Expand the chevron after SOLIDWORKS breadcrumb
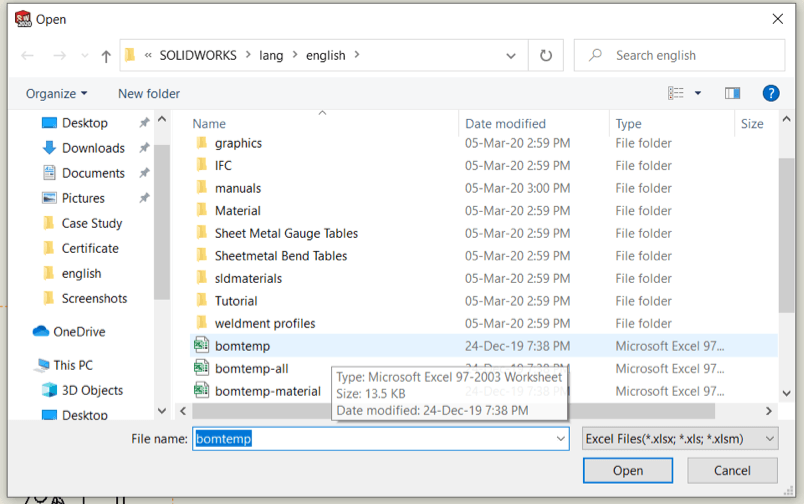 pyautogui.click(x=248, y=55)
